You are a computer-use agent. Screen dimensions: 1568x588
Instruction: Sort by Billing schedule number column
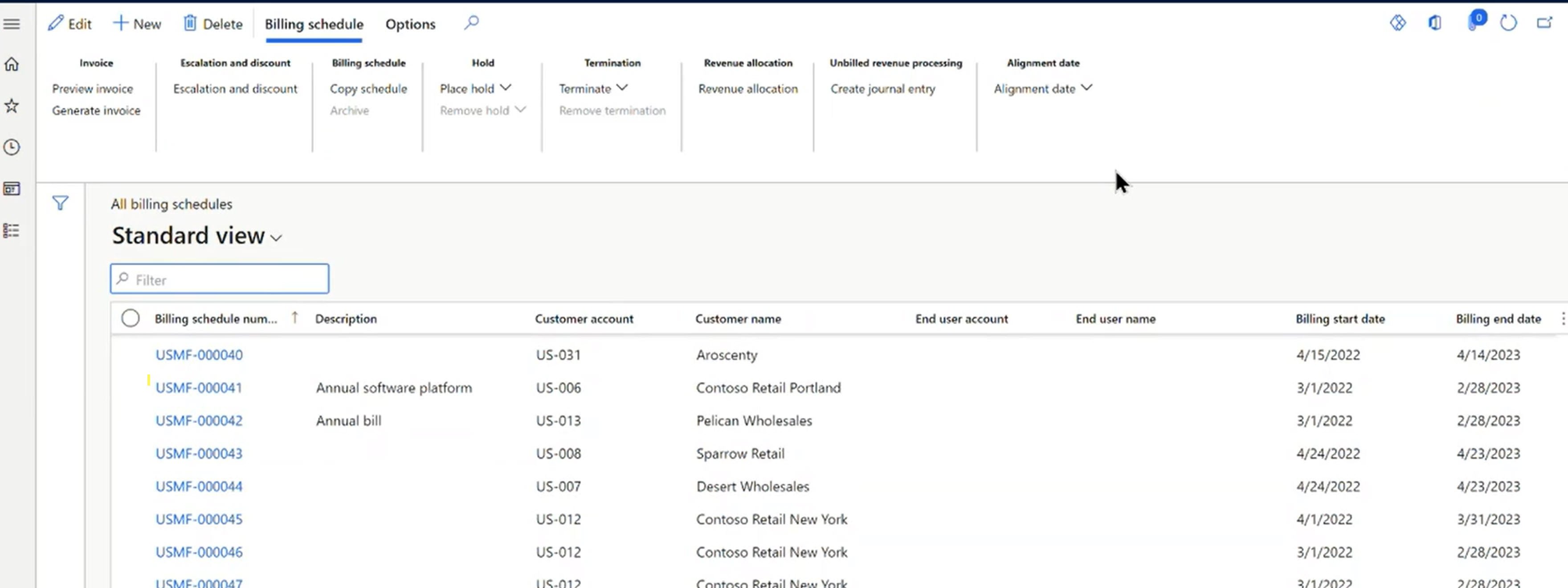click(x=216, y=318)
